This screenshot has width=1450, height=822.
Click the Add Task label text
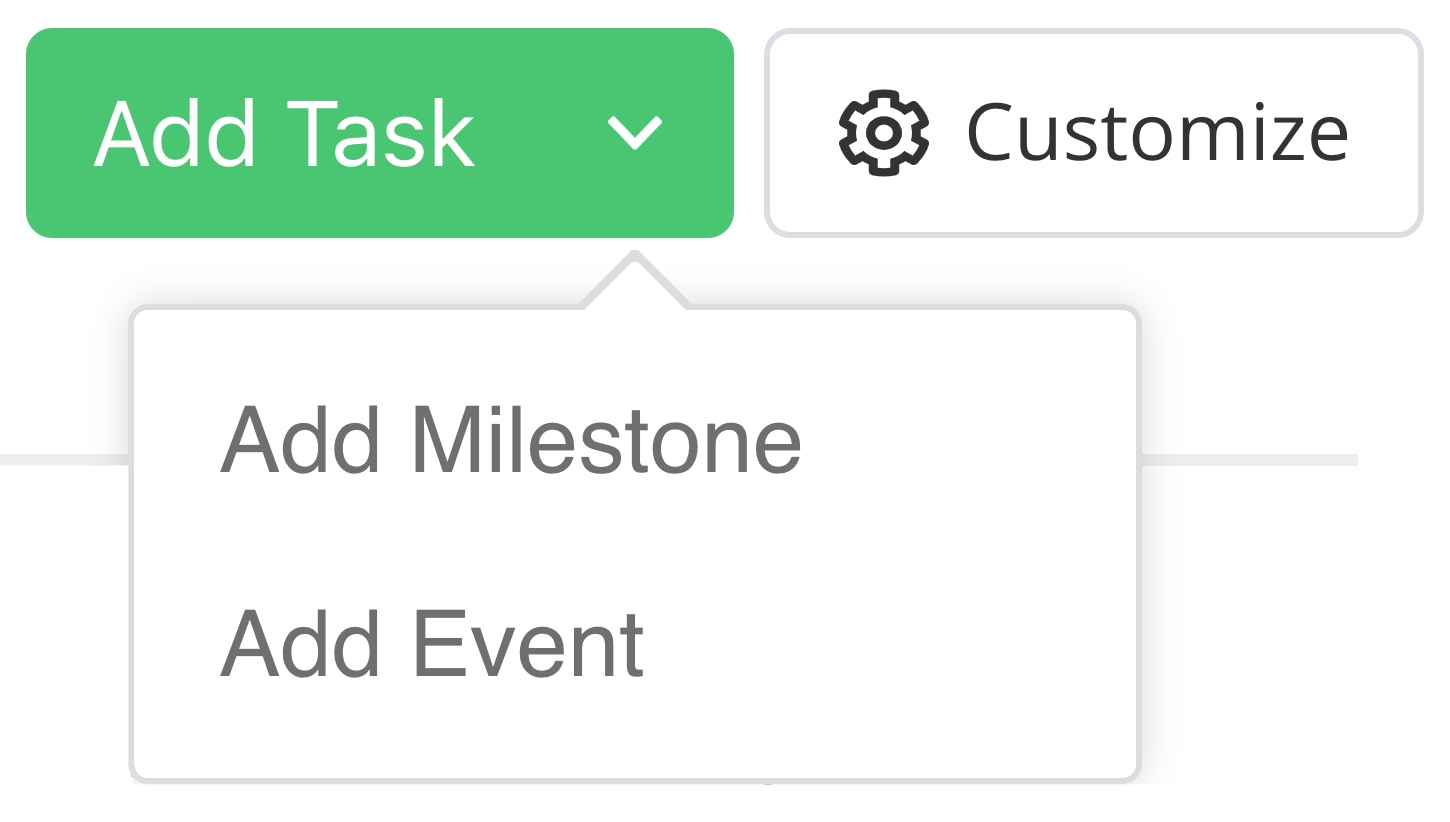(284, 134)
